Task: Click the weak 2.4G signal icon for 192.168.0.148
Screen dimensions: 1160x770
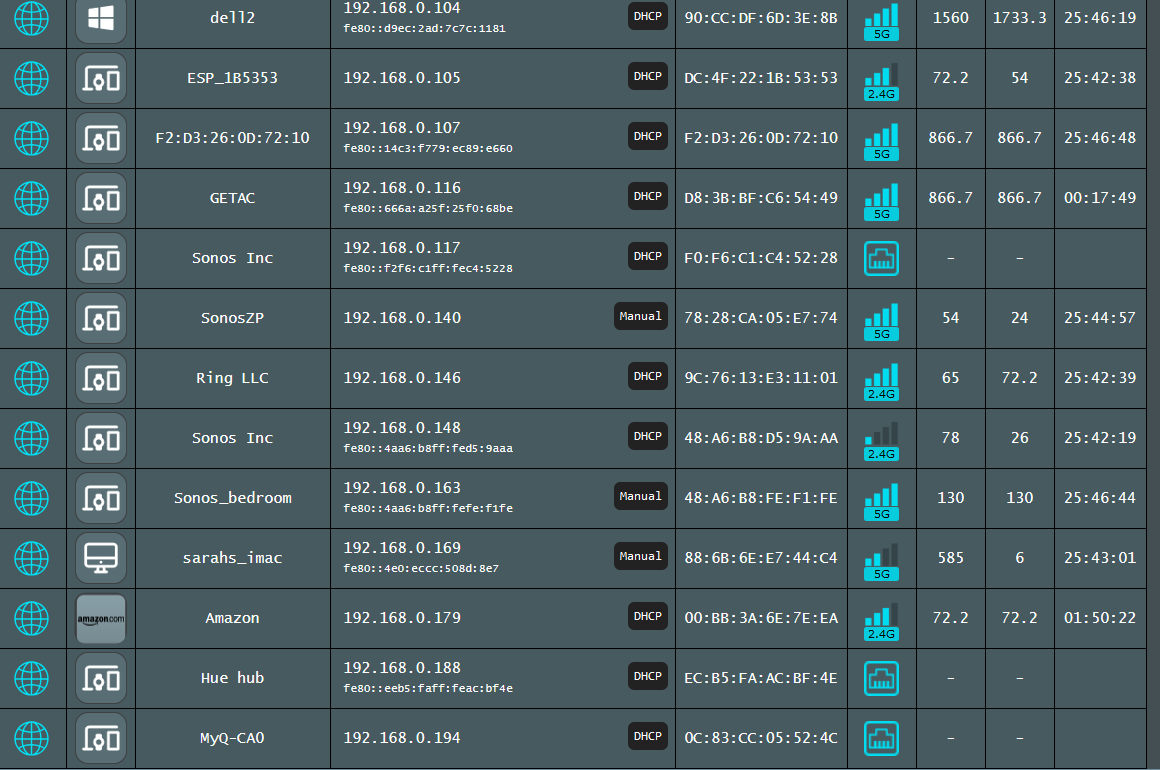Action: pyautogui.click(x=882, y=441)
